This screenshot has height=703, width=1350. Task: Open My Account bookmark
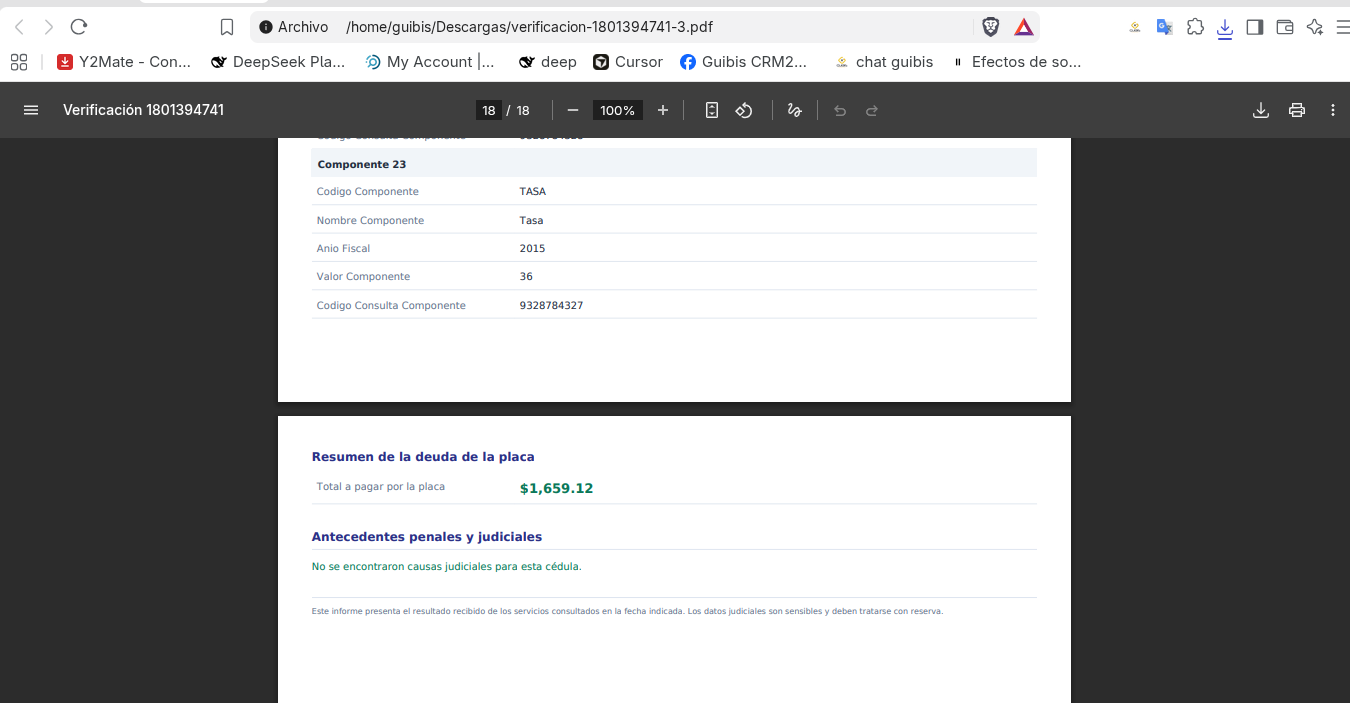pos(430,62)
